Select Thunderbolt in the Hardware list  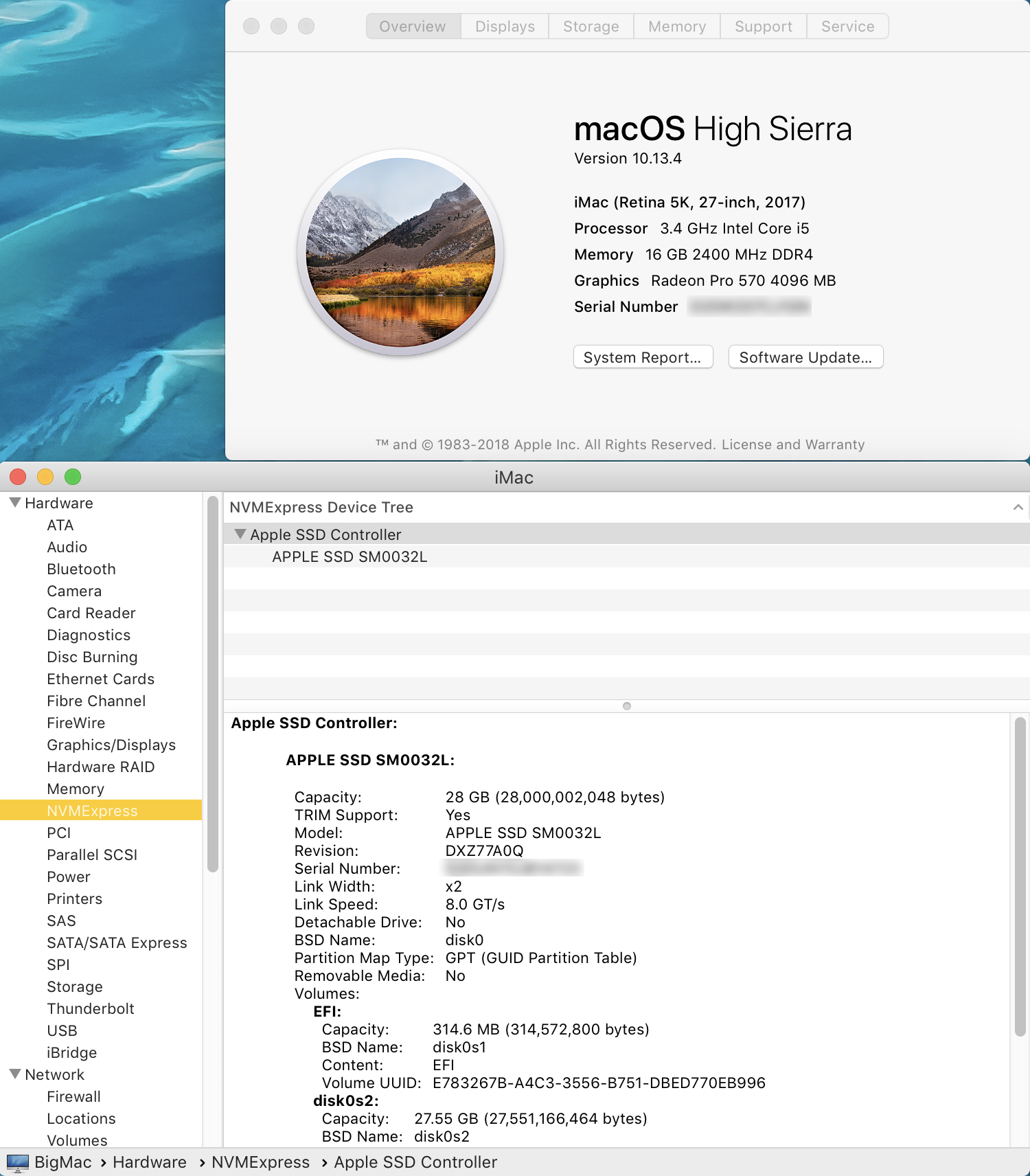[91, 1009]
